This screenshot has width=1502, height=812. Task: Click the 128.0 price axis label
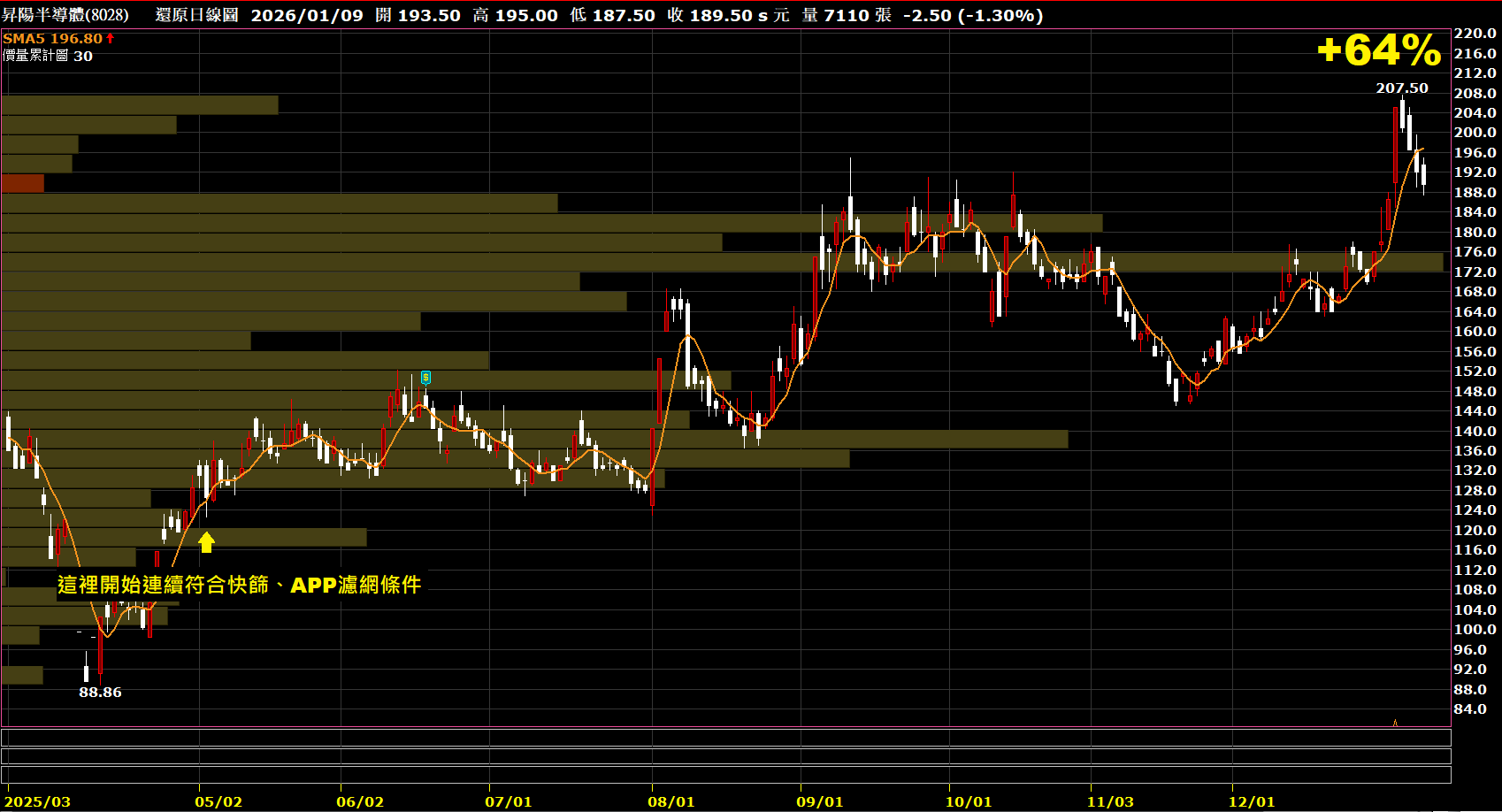(x=1475, y=490)
